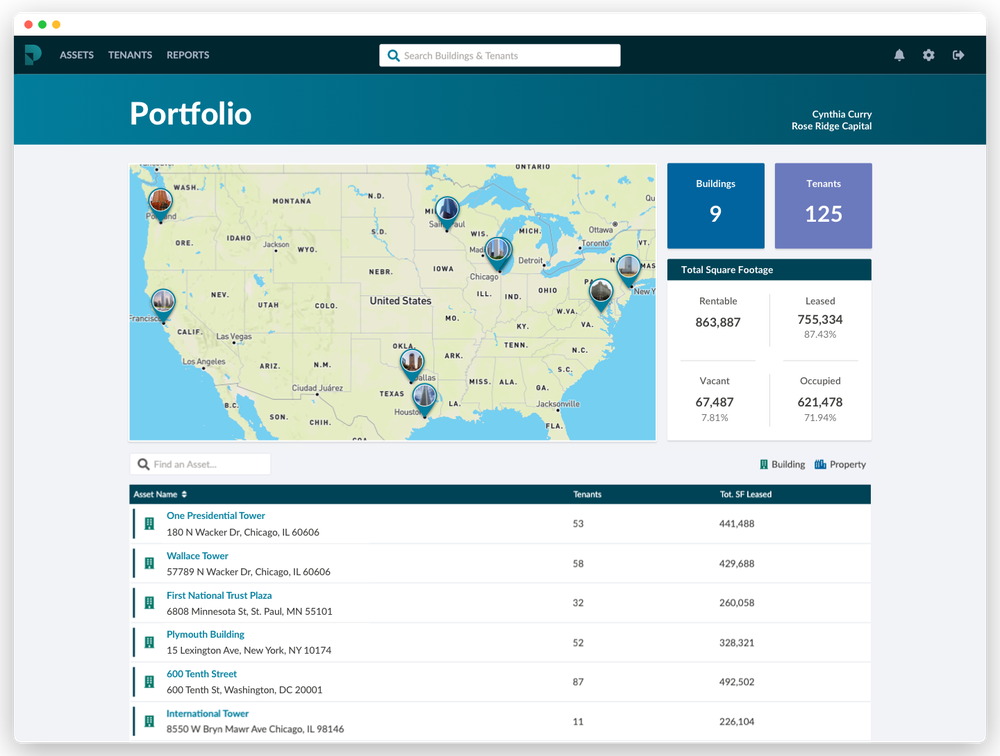Image resolution: width=1000 pixels, height=756 pixels.
Task: Click the Houston map pin
Action: 424,399
